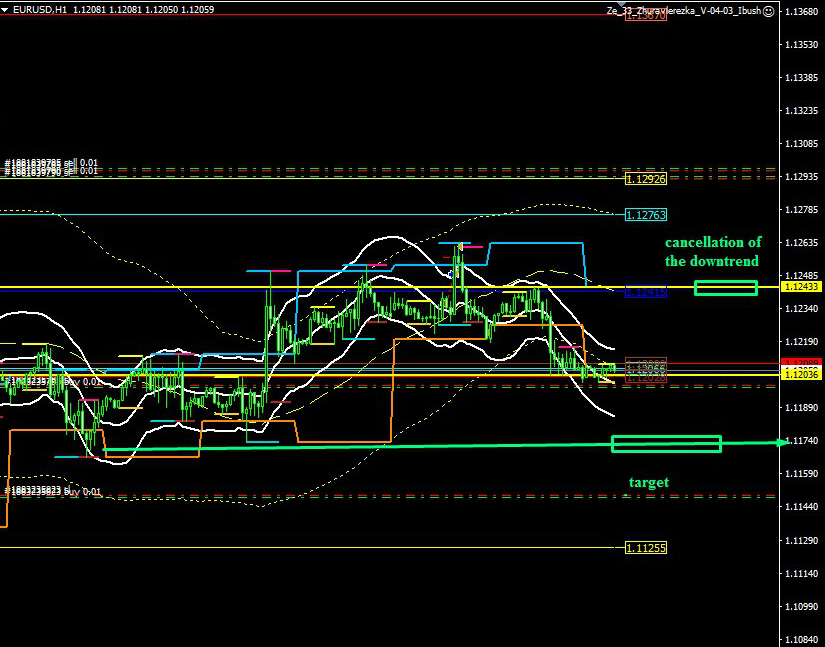Select the #1881839790 sell 0.01 order label

[x=51, y=172]
